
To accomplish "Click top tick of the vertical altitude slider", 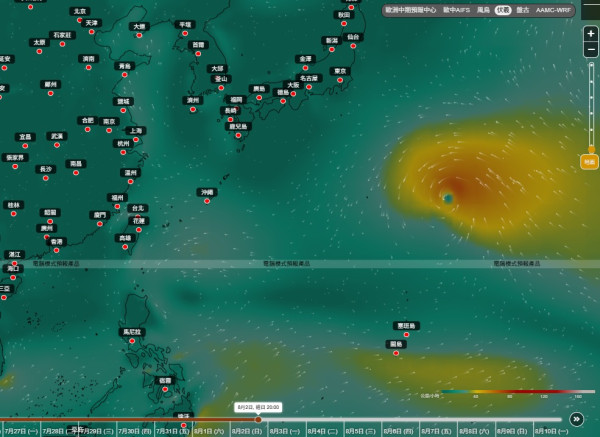I will click(592, 65).
